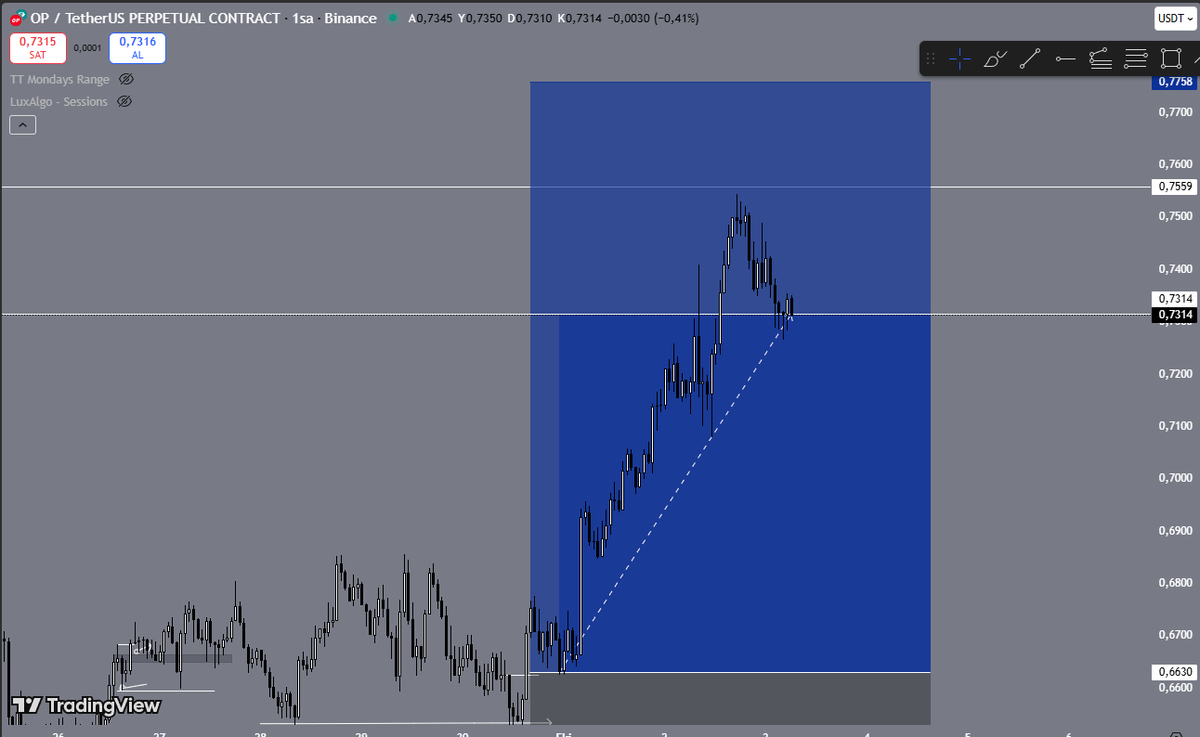Select the brush drawing tool
The height and width of the screenshot is (737, 1200).
pyautogui.click(x=995, y=59)
